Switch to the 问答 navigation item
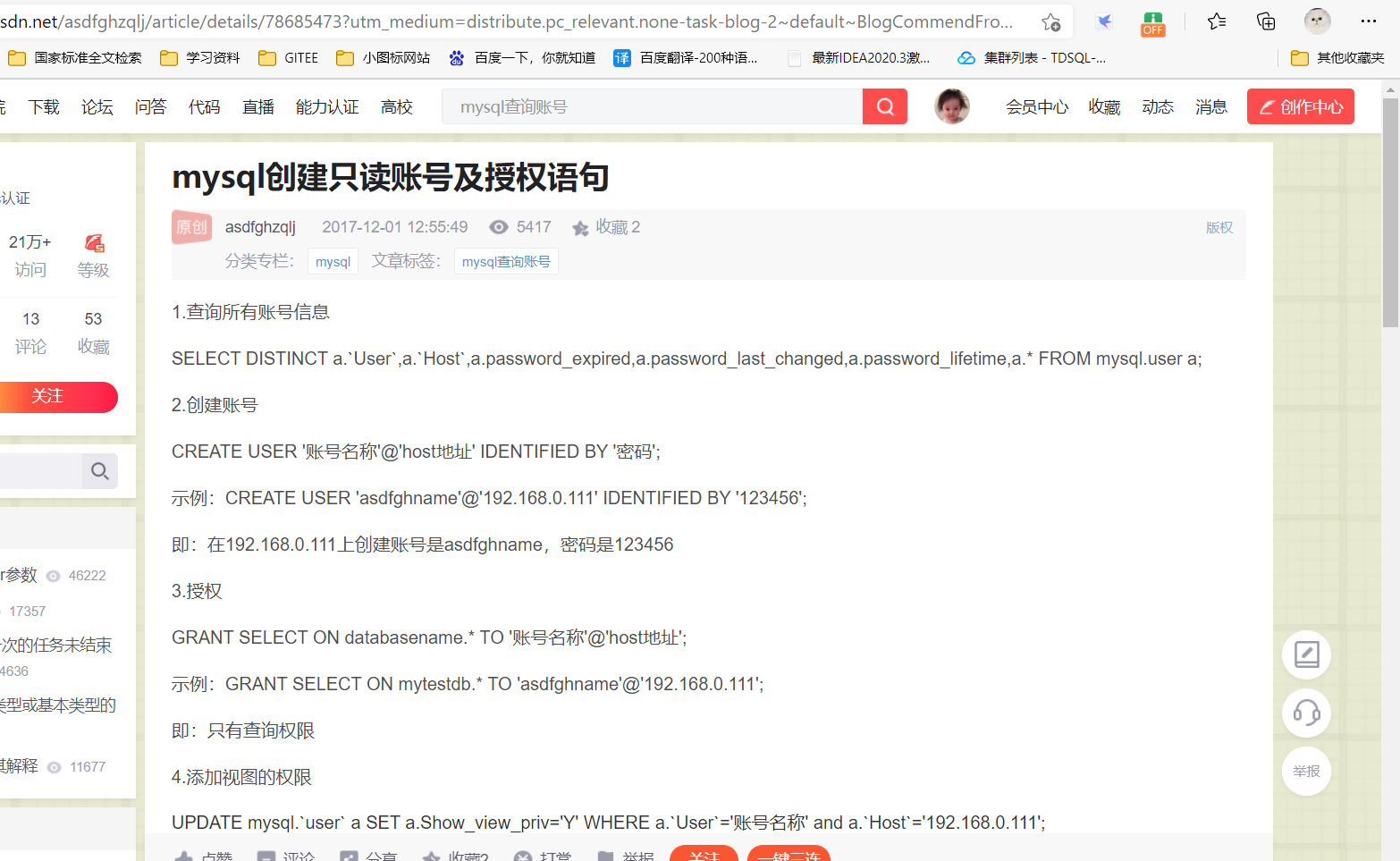This screenshot has width=1400, height=861. pyautogui.click(x=150, y=106)
